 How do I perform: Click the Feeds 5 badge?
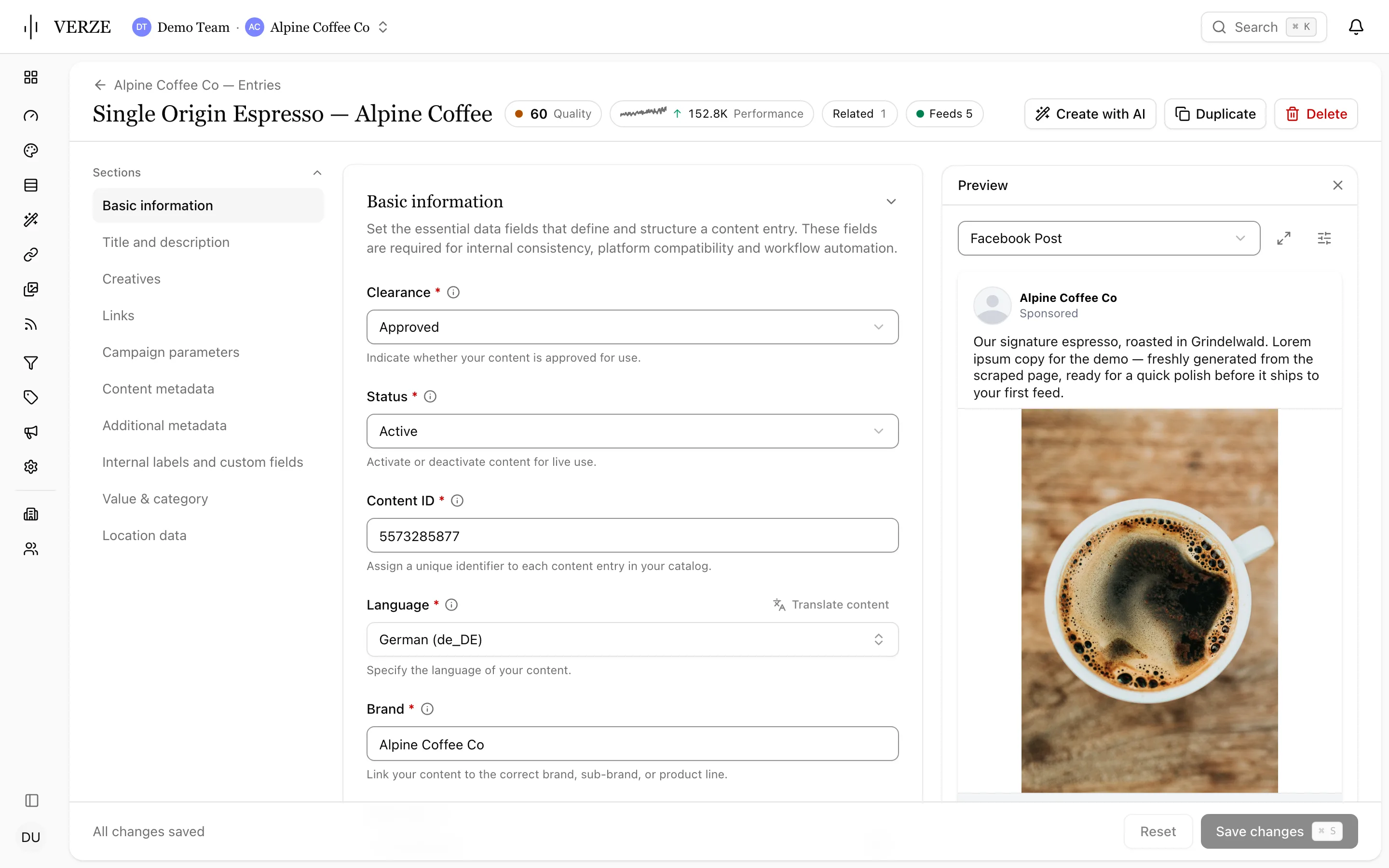point(944,114)
